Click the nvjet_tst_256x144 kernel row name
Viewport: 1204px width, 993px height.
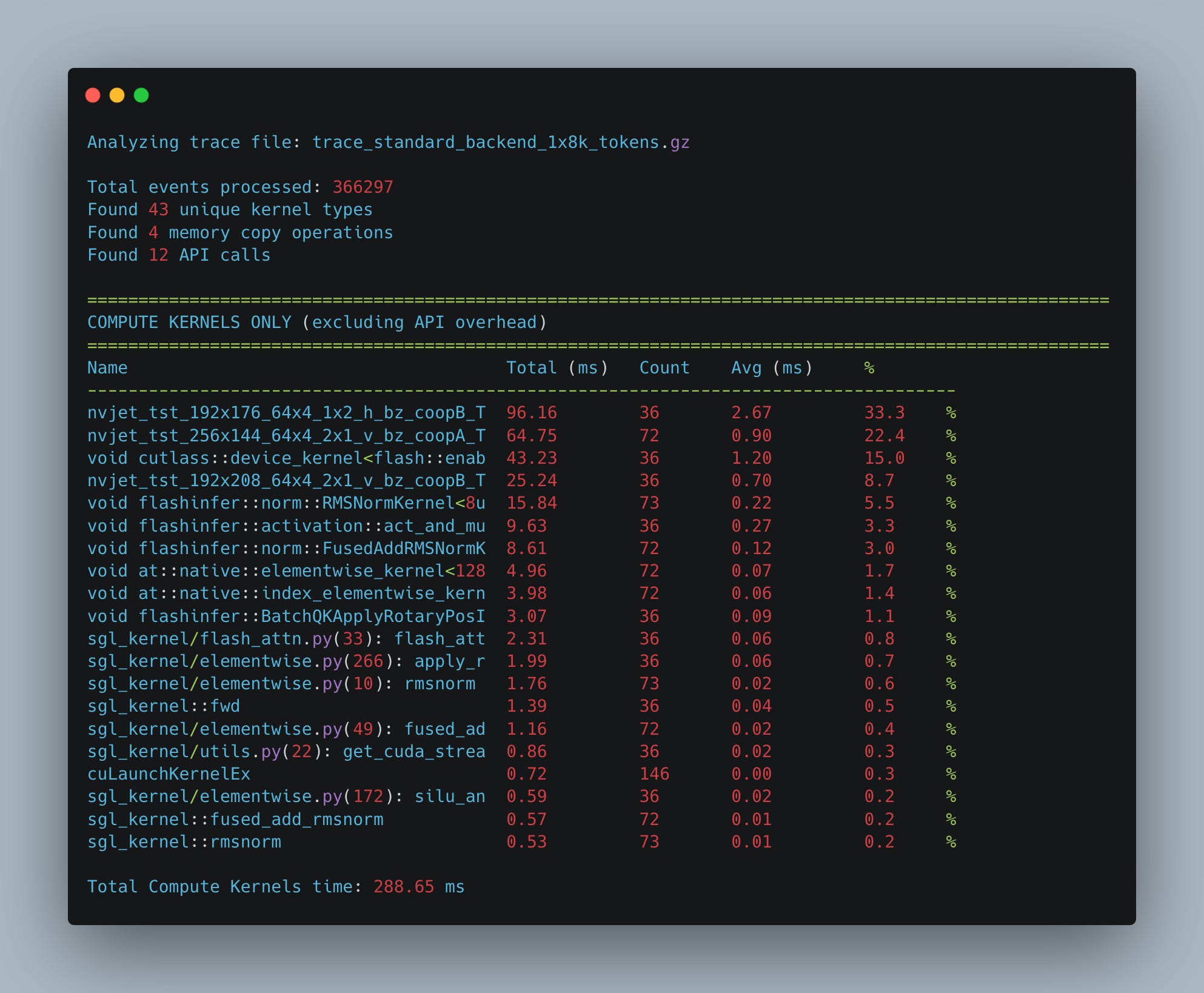286,436
